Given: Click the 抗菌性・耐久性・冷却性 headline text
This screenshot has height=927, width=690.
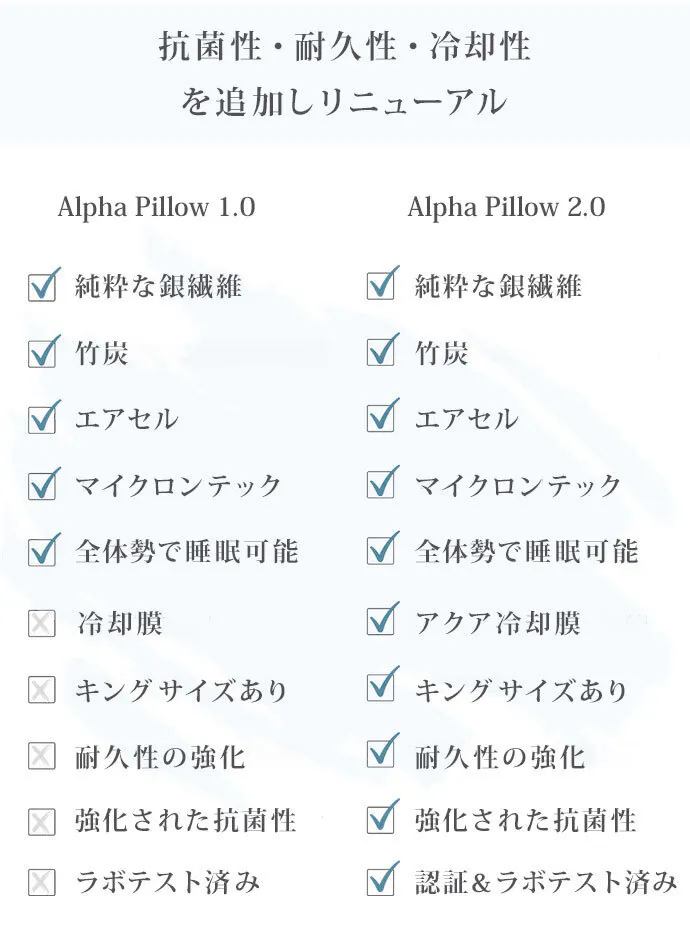Looking at the screenshot, I should [344, 47].
